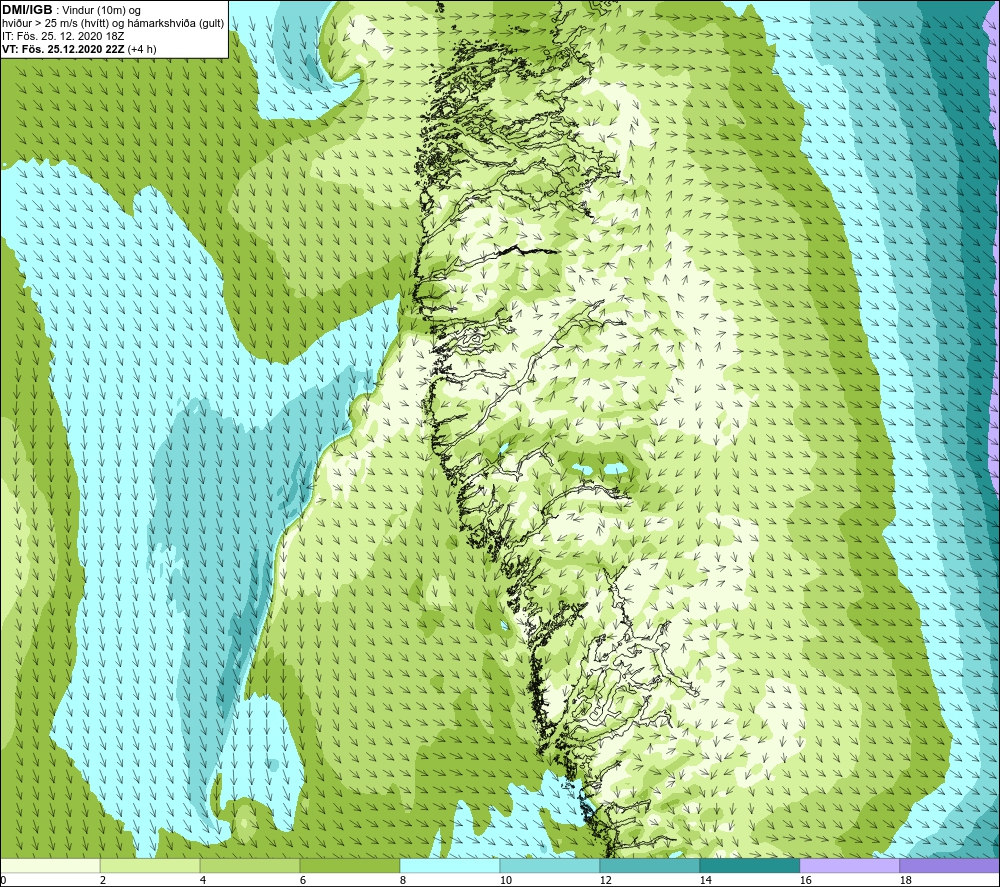The height and width of the screenshot is (887, 1000).
Task: Click the legend scale label "4"
Action: pos(203,881)
